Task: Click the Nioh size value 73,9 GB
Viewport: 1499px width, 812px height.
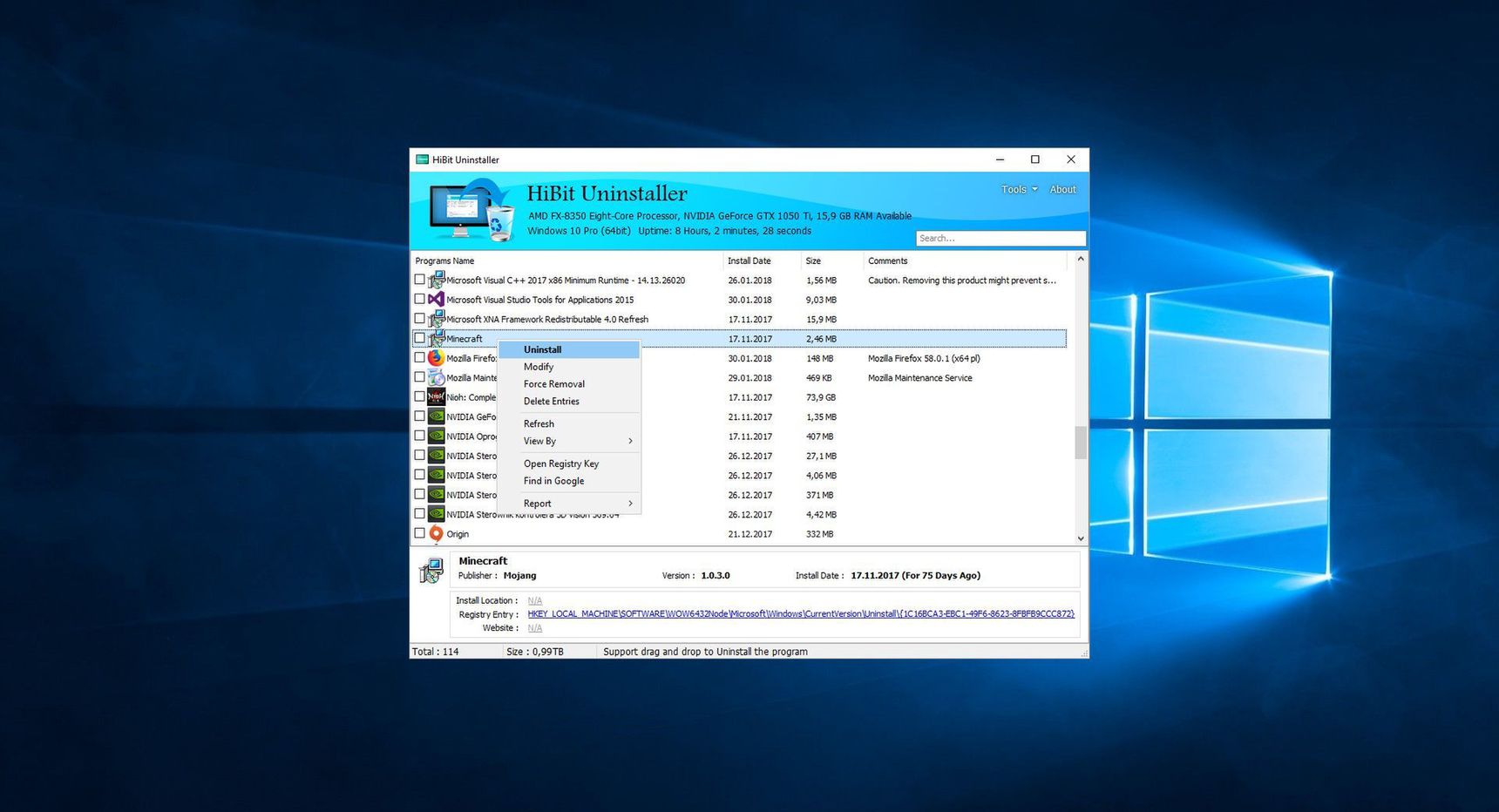Action: (x=821, y=397)
